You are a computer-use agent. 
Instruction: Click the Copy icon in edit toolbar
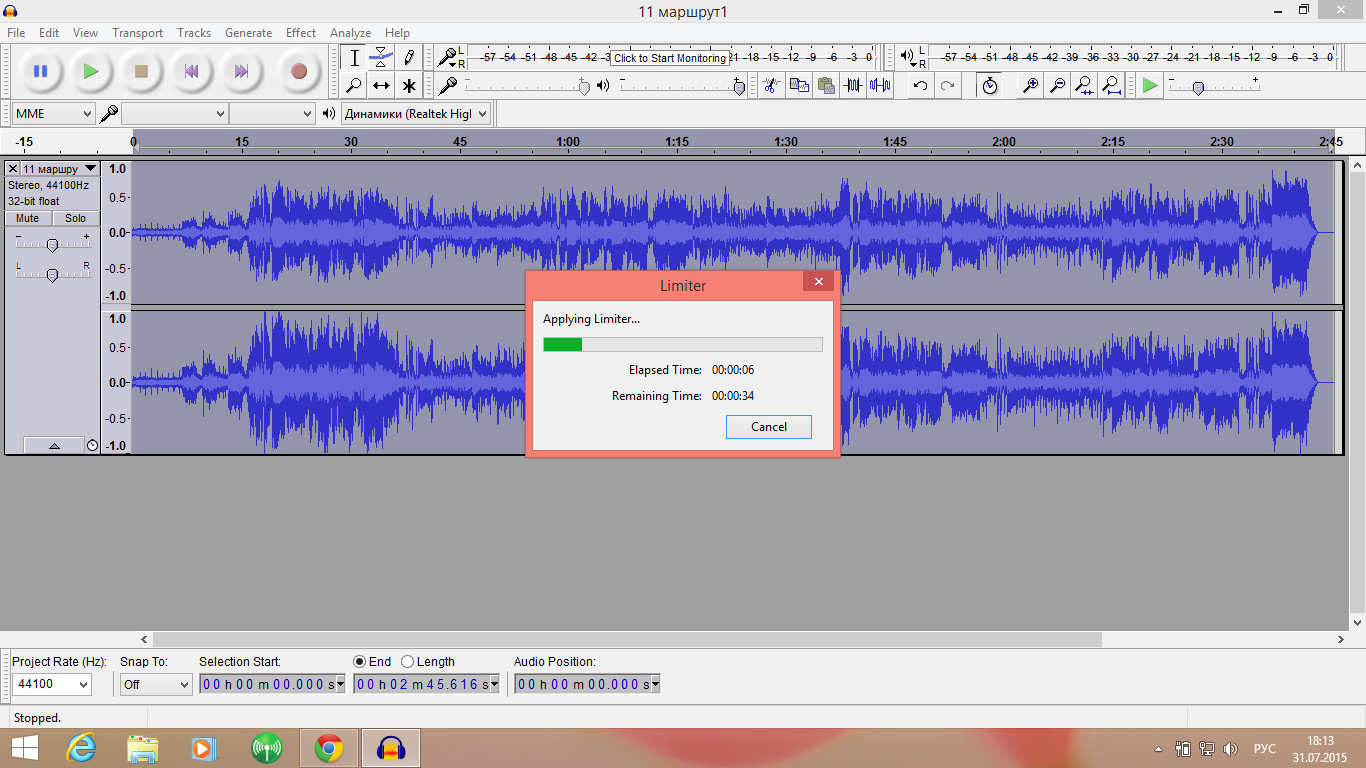click(798, 85)
